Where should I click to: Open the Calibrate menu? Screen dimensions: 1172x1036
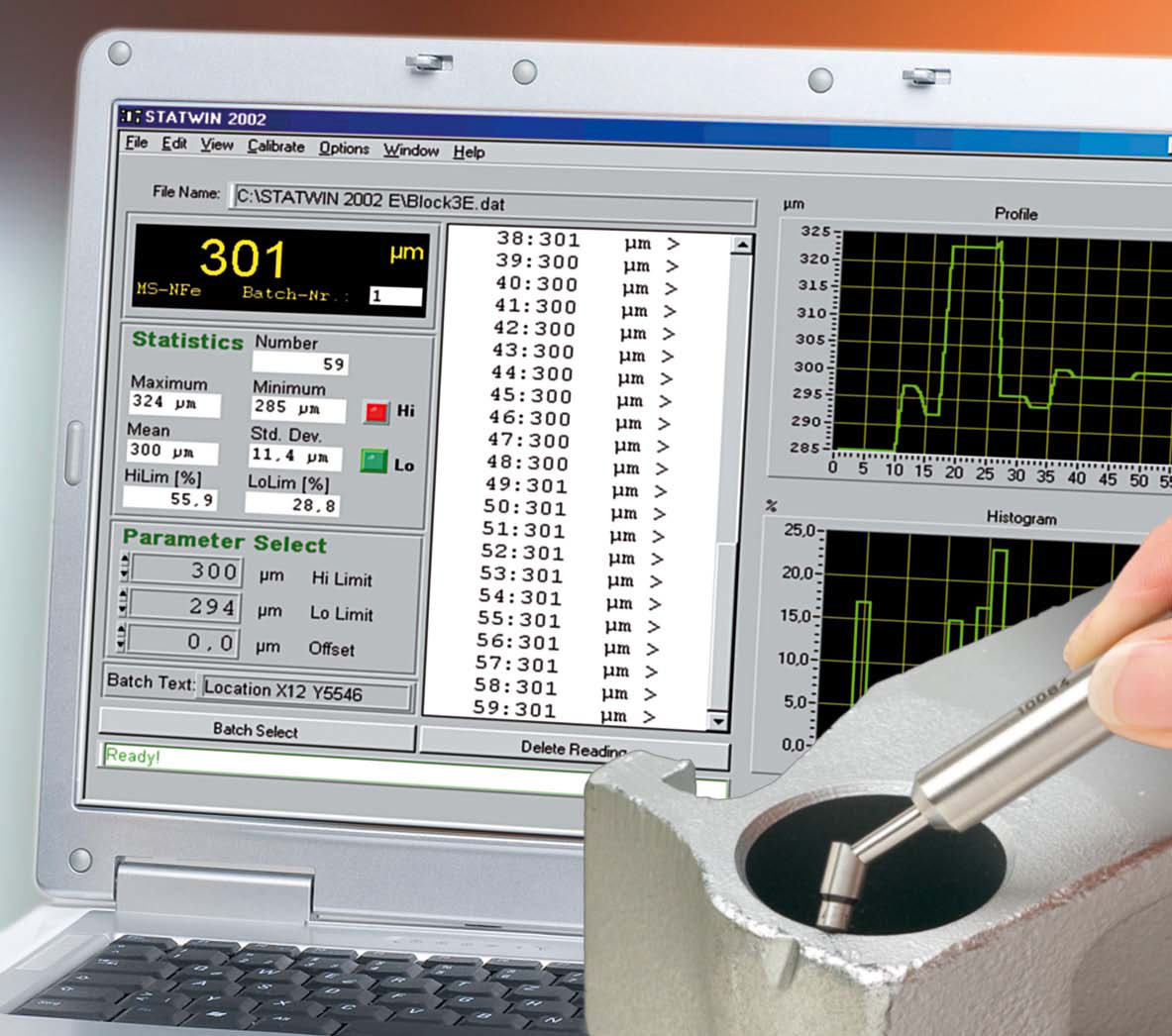275,147
